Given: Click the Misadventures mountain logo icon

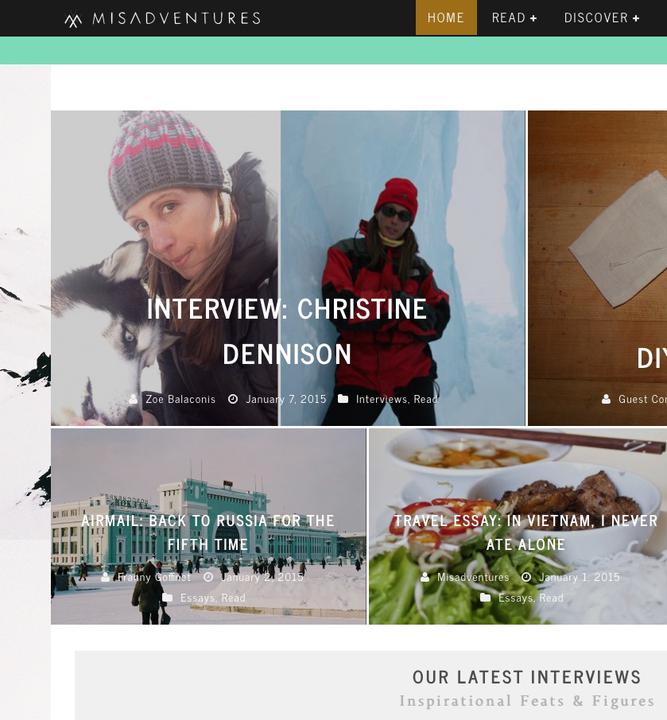Looking at the screenshot, I should pyautogui.click(x=73, y=20).
